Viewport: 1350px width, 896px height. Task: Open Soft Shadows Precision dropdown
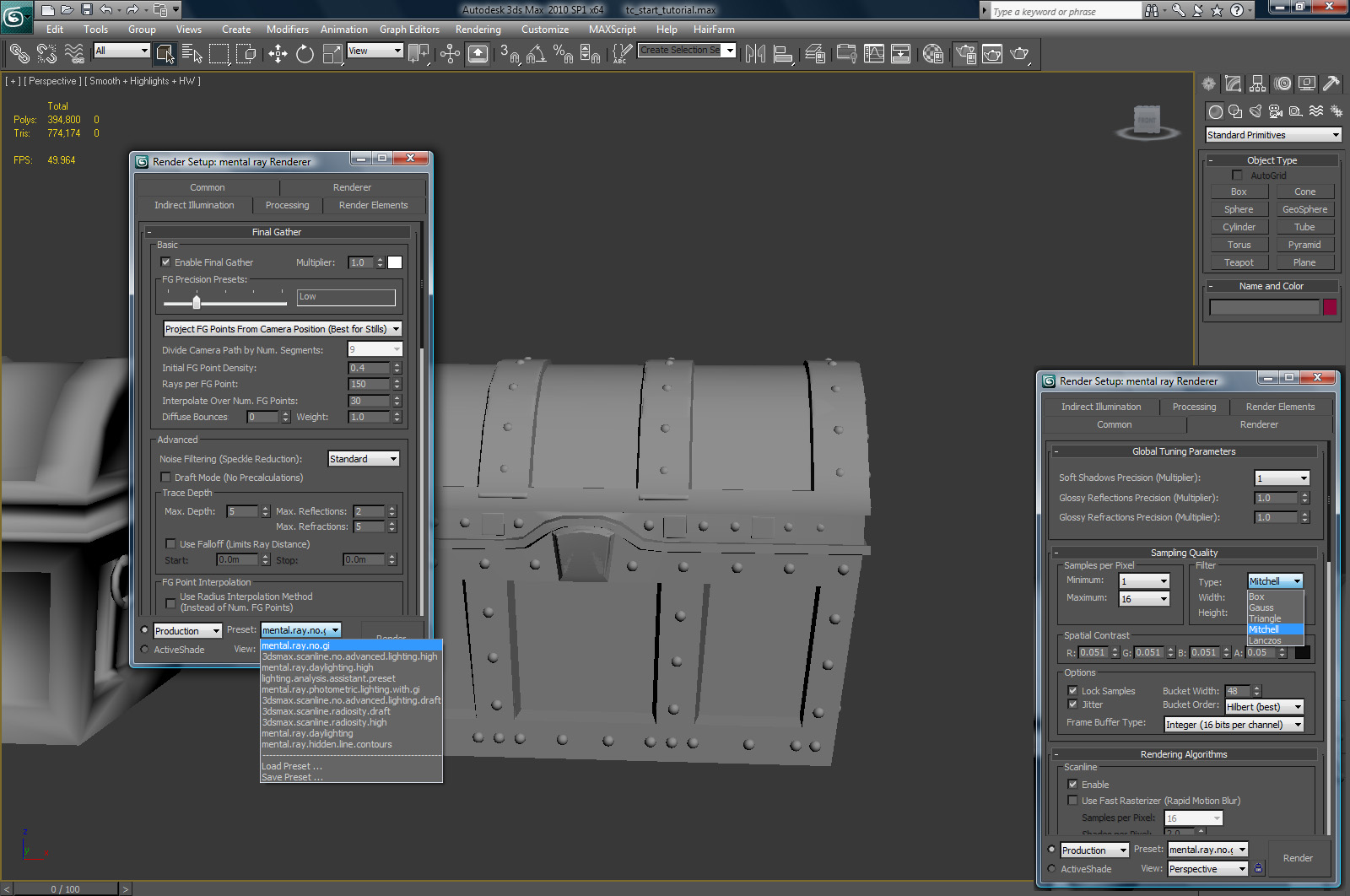(1282, 478)
